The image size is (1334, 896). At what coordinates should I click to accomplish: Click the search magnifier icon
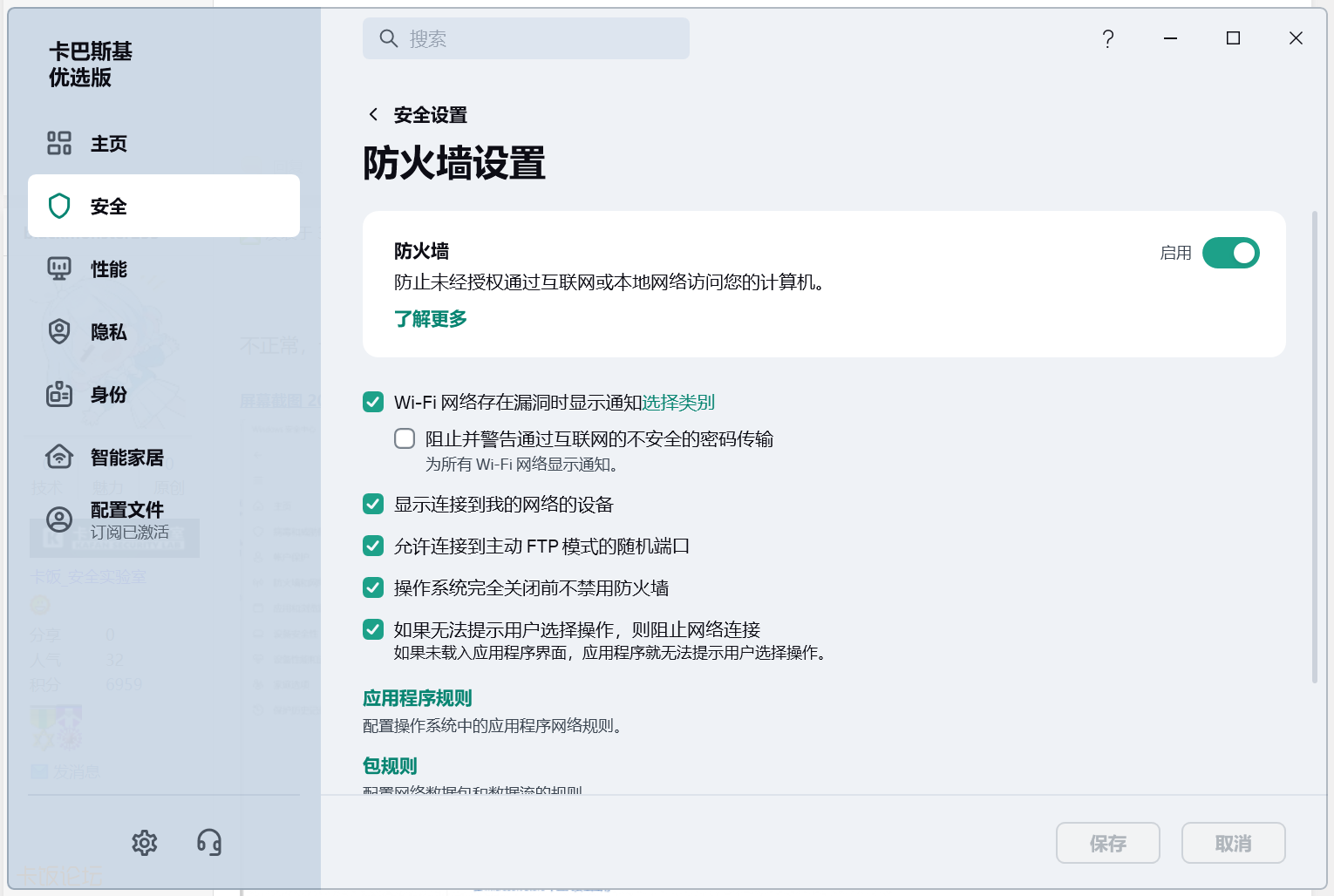click(x=389, y=38)
